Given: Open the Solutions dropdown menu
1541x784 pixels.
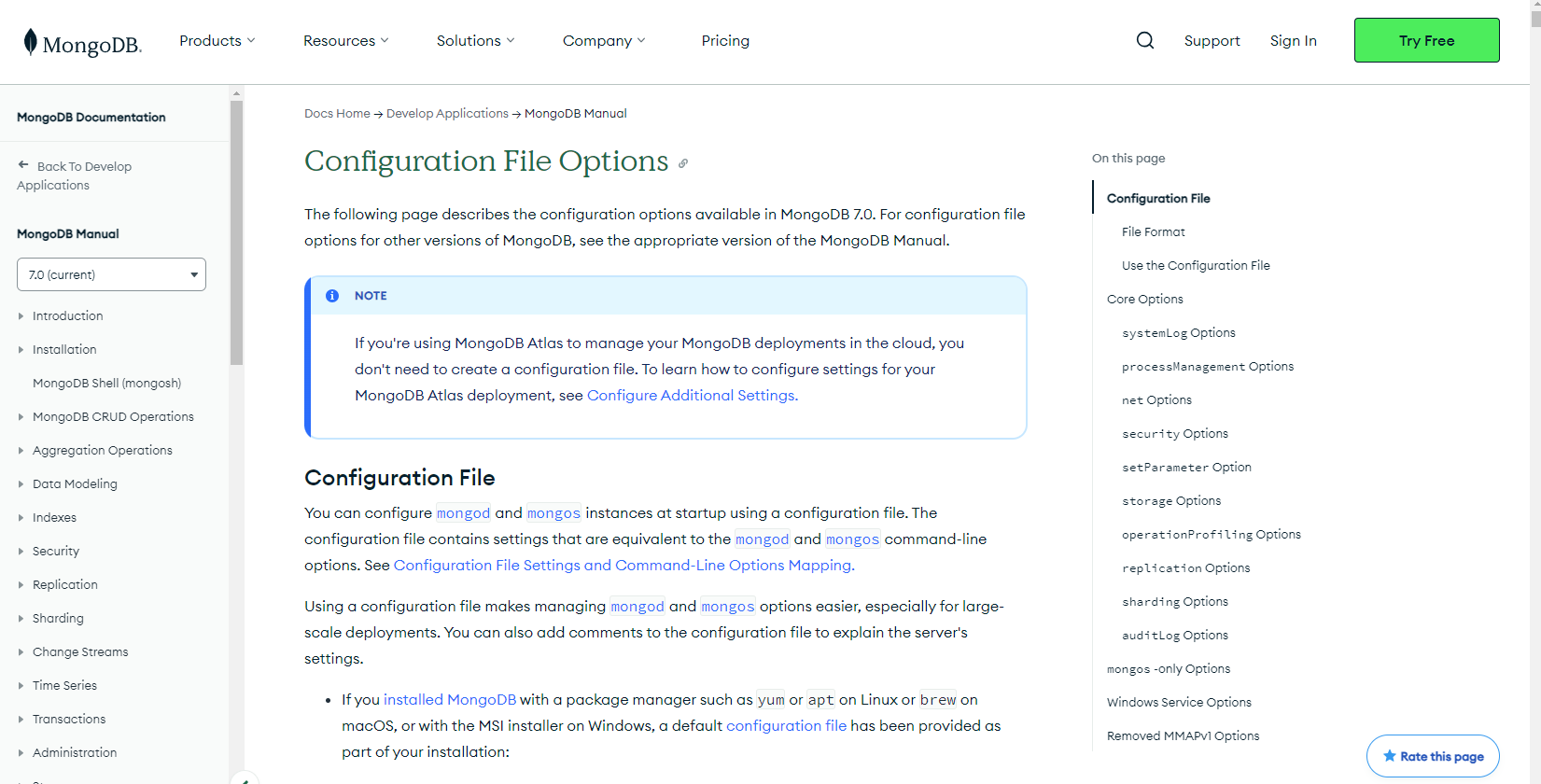Looking at the screenshot, I should point(476,41).
